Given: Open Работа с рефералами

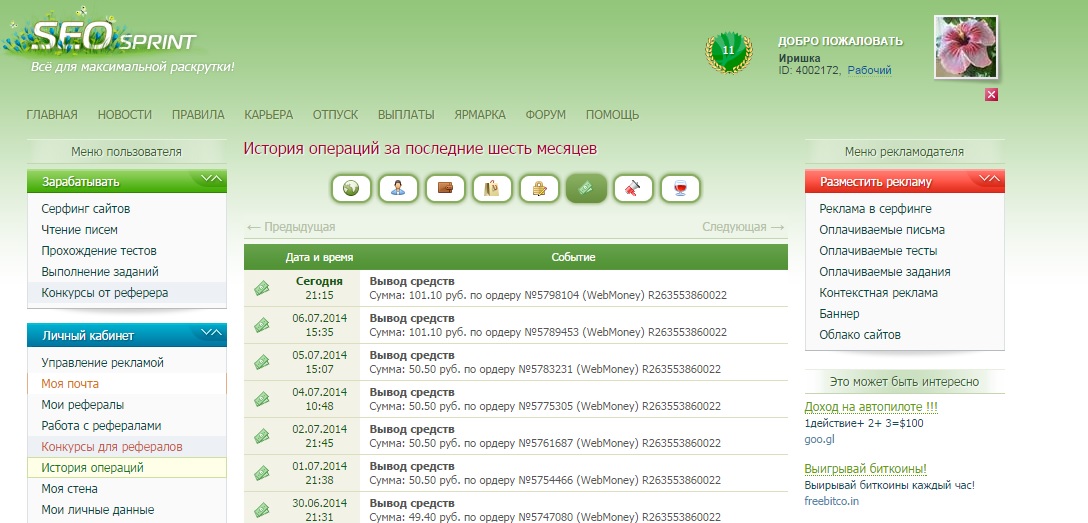Looking at the screenshot, I should coord(101,425).
